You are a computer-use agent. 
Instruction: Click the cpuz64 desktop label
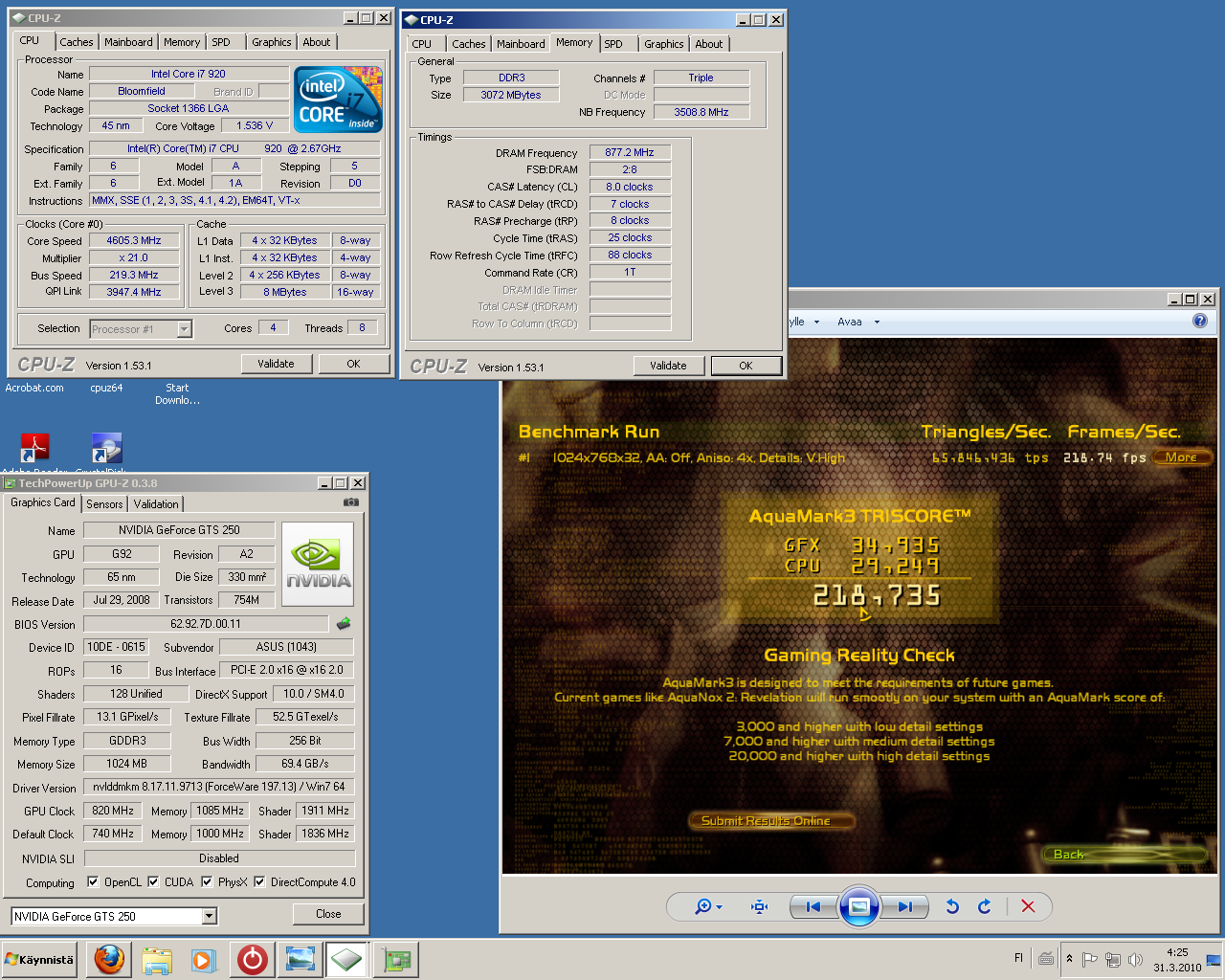(106, 388)
